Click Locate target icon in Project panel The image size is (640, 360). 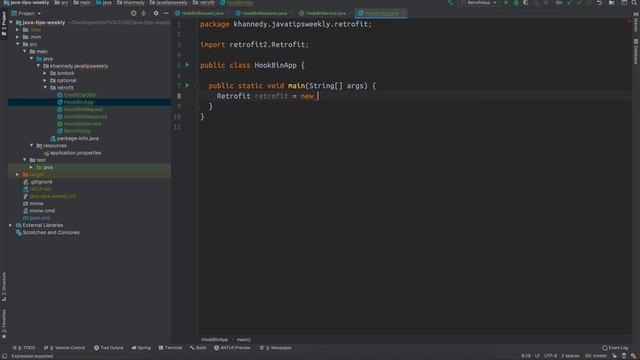pos(133,13)
